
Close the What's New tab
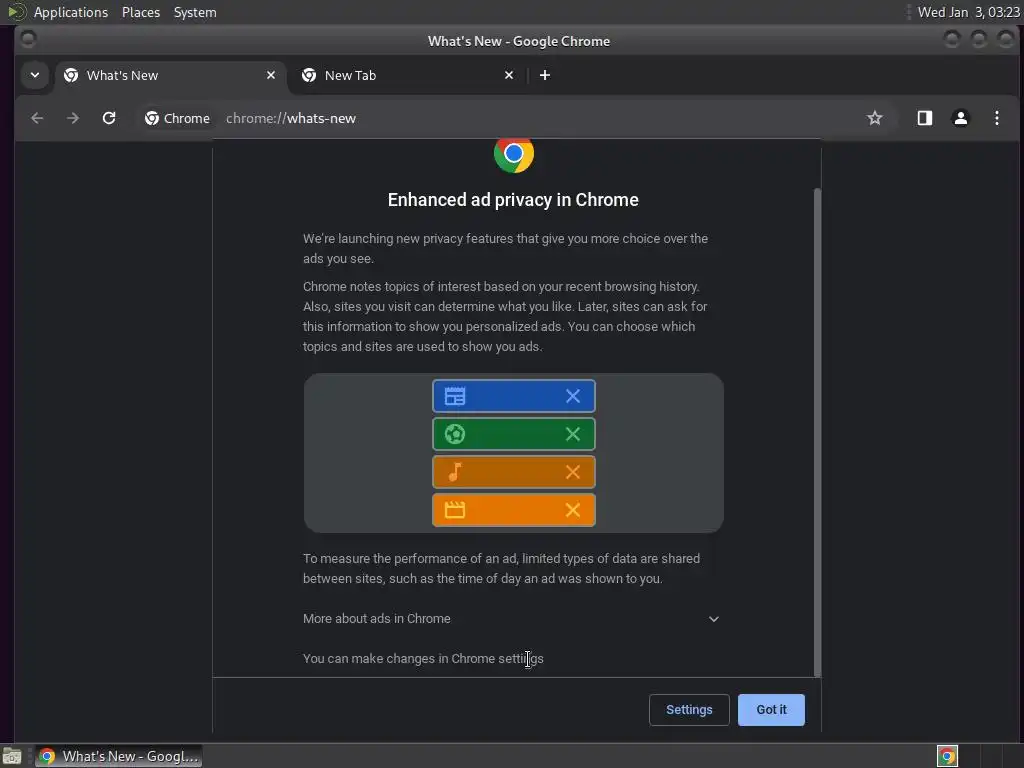click(270, 75)
